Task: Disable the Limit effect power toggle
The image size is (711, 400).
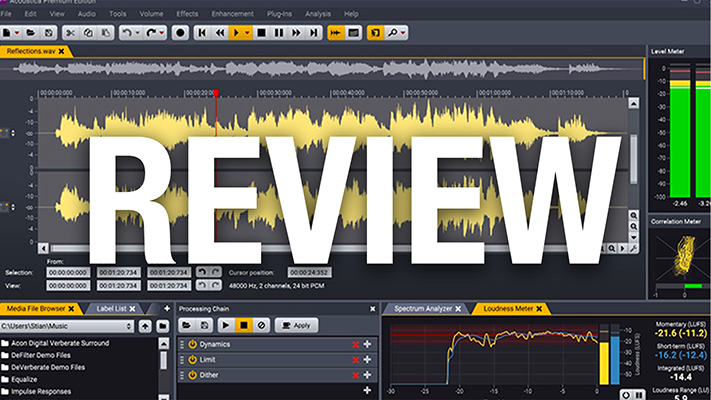Action: click(192, 360)
